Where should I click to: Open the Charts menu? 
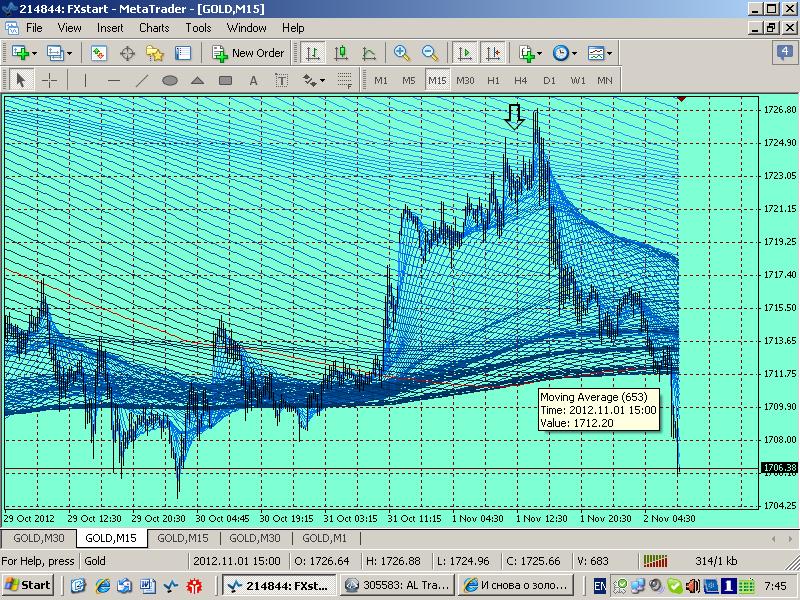(154, 28)
